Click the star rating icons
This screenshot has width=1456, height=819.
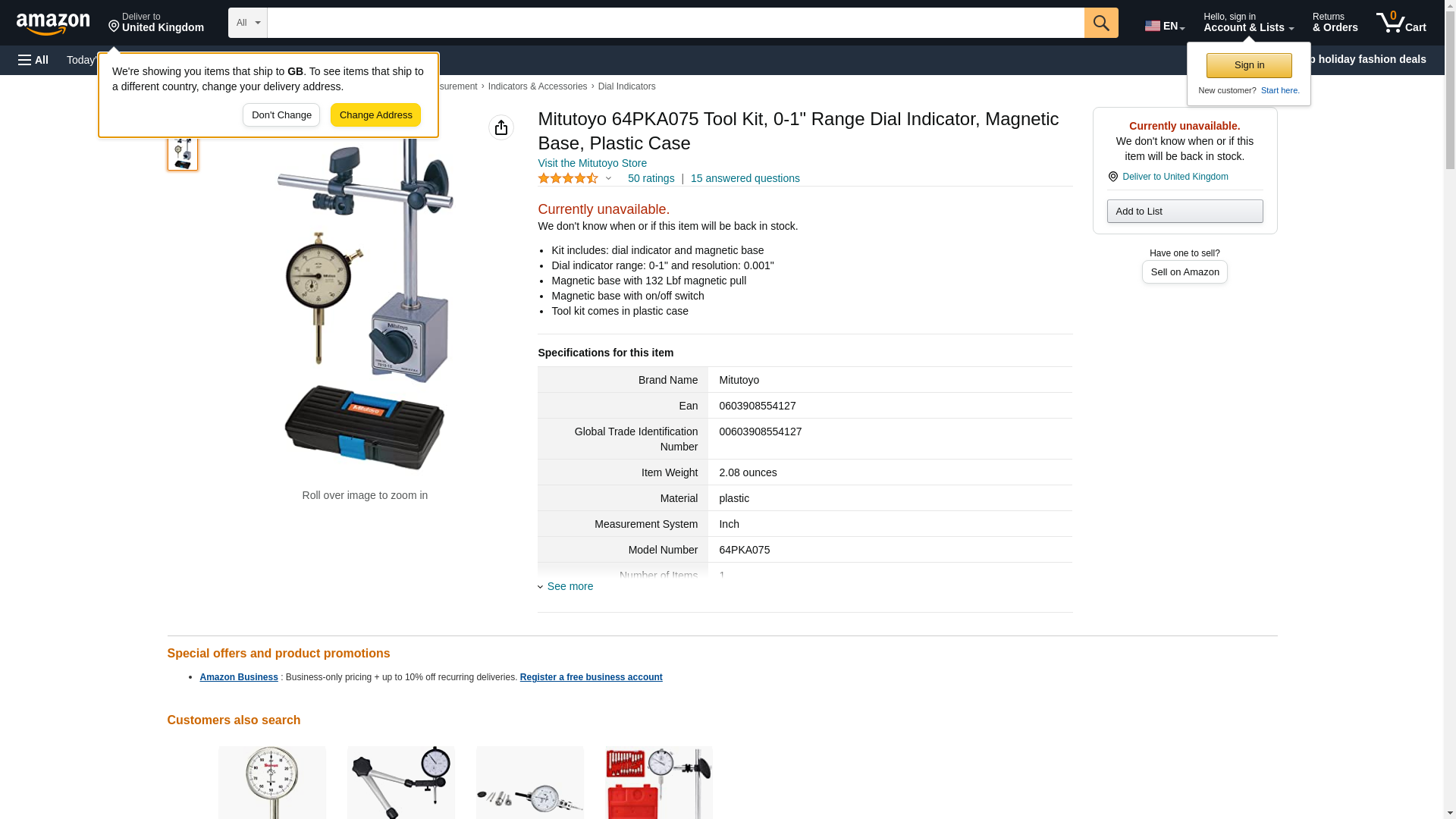pos(568,178)
